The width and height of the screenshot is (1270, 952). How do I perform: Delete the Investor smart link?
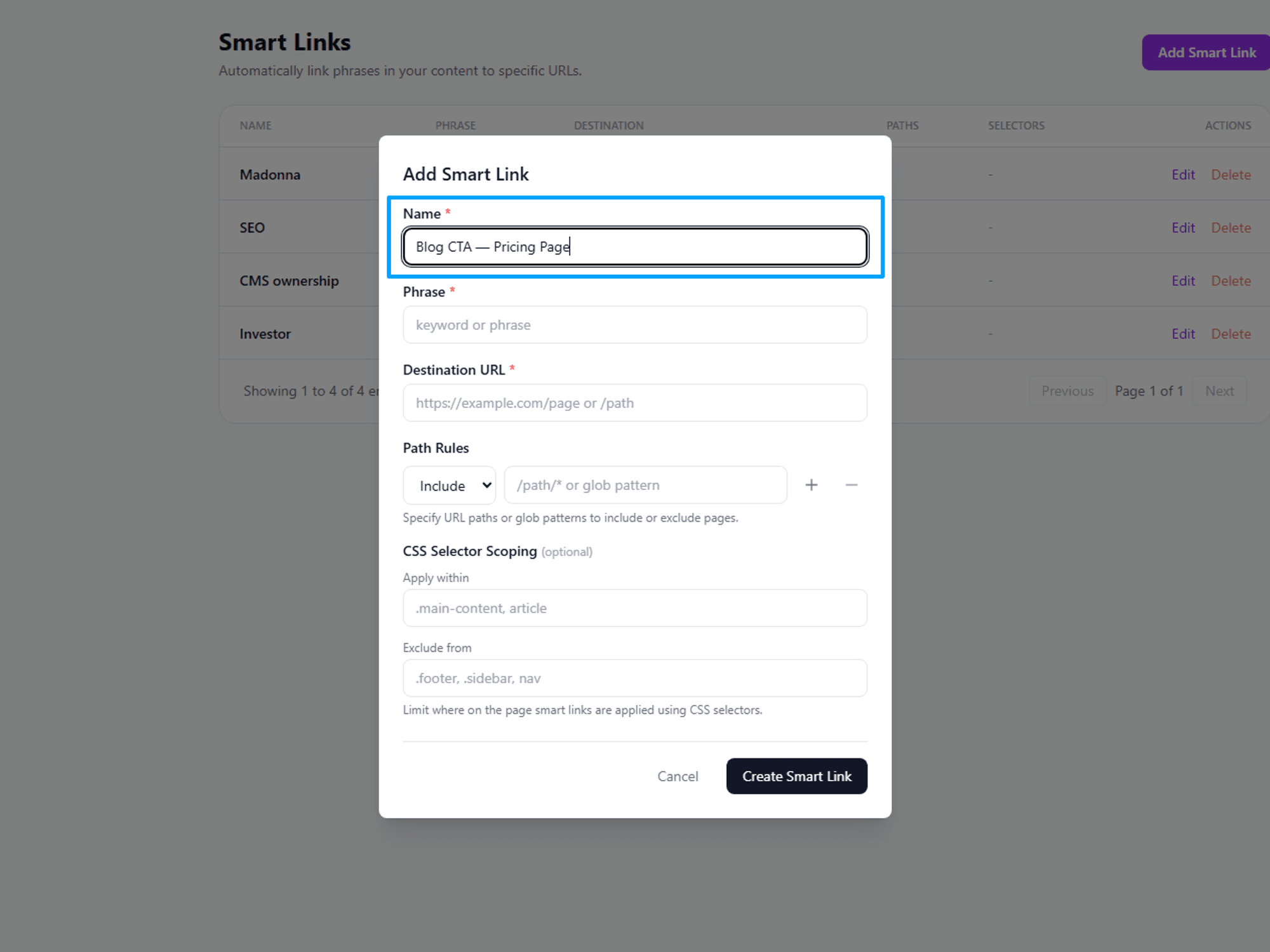click(1231, 333)
